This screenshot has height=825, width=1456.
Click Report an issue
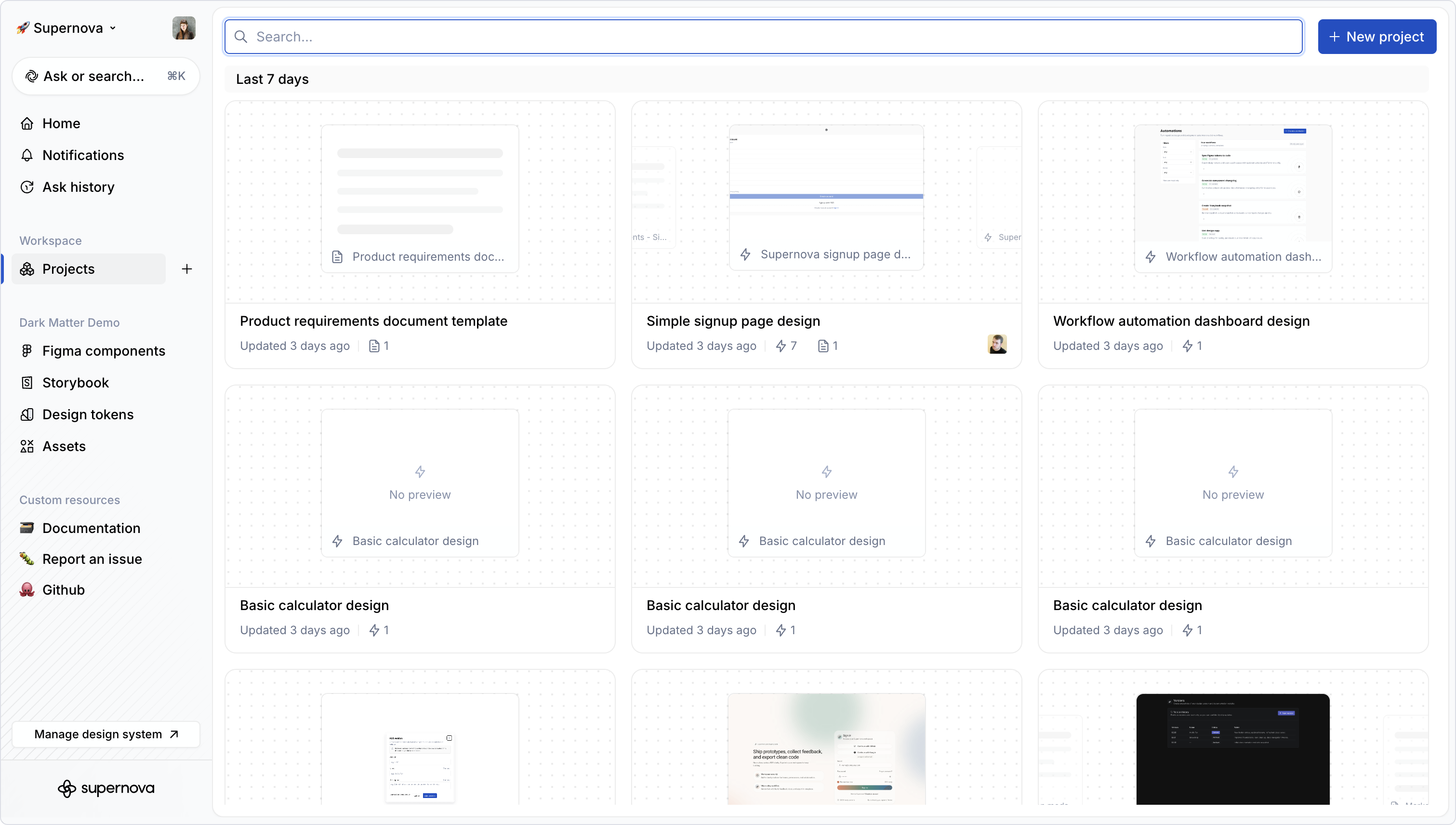point(93,559)
